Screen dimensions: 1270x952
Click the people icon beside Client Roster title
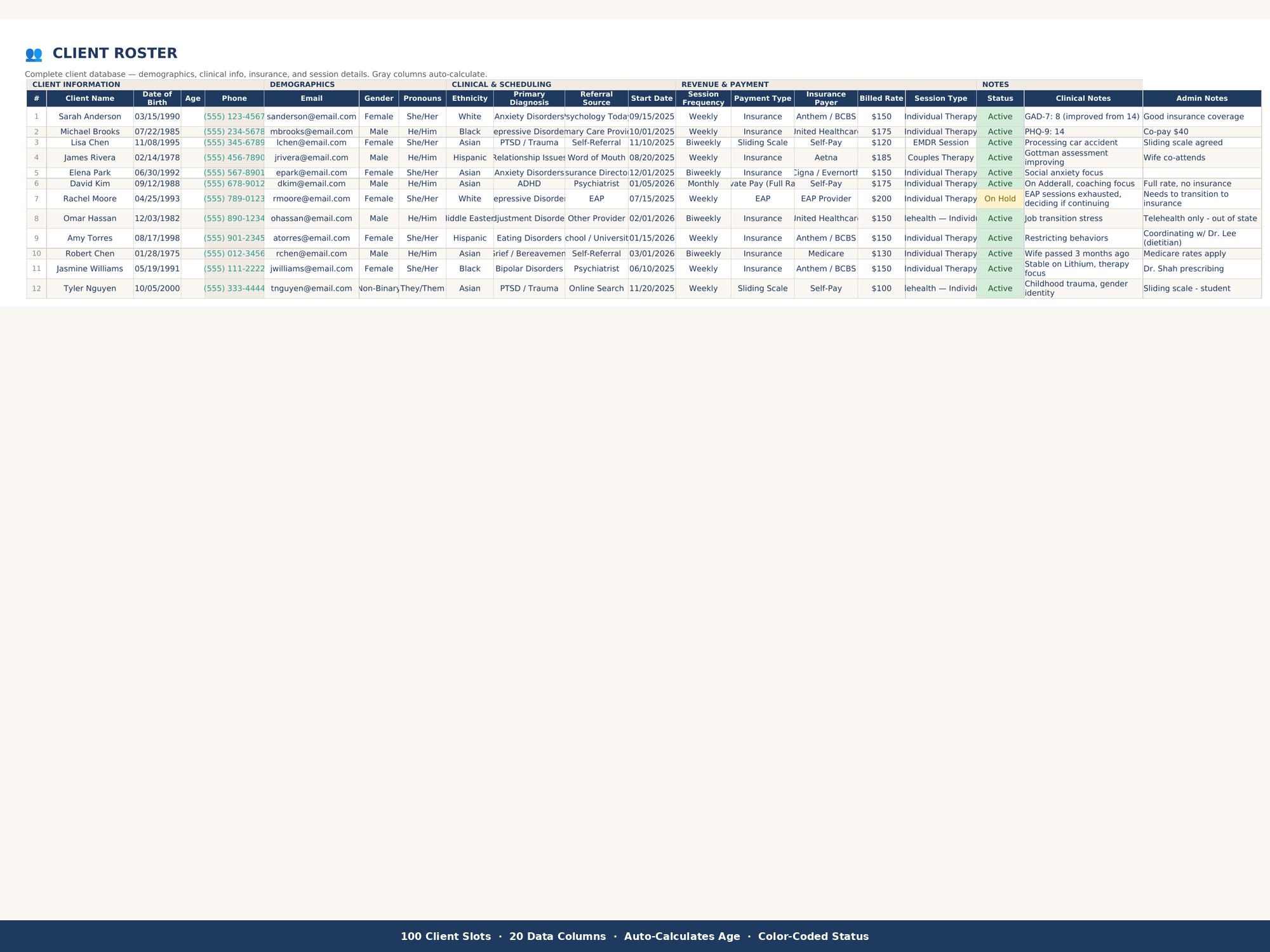click(34, 54)
